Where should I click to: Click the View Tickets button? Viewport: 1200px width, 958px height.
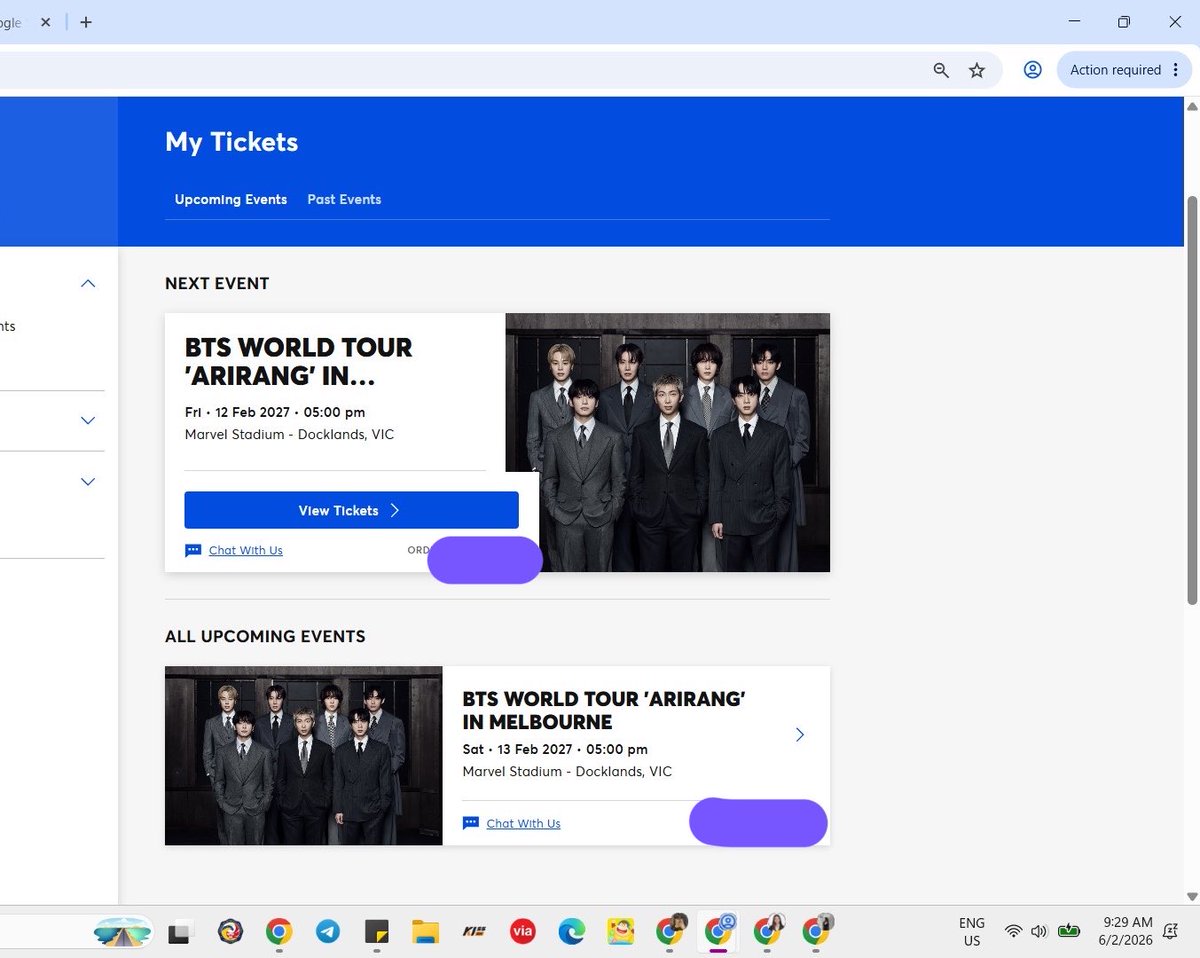(x=351, y=510)
